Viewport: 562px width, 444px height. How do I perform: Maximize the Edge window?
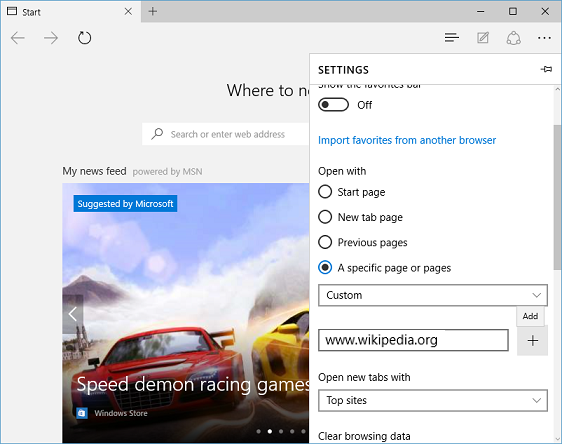point(513,11)
